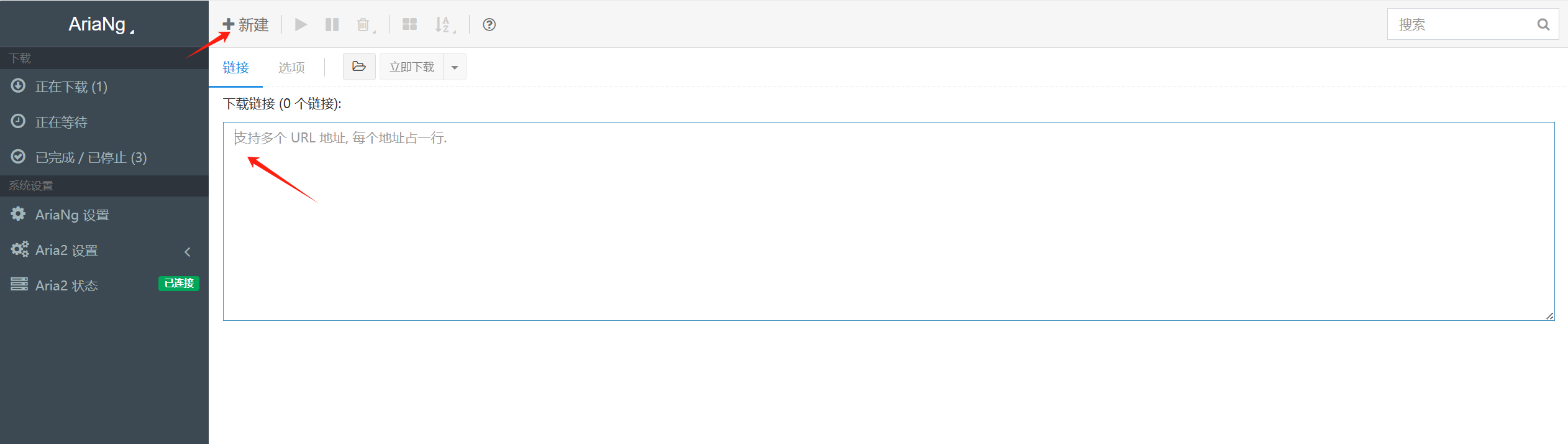Open the help question mark icon

point(489,24)
